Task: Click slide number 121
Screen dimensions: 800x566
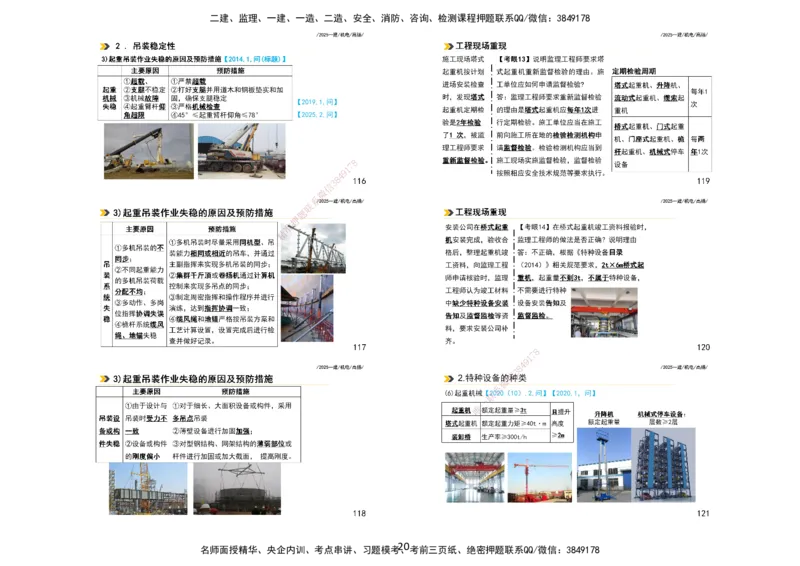Action: pyautogui.click(x=703, y=513)
